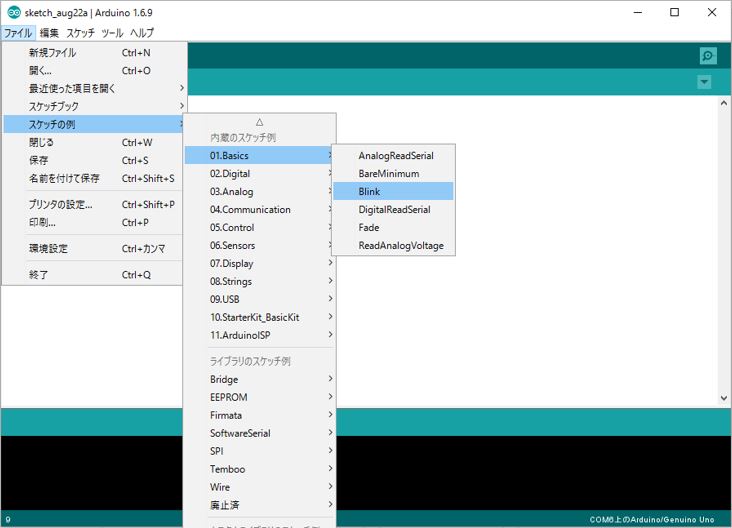Image resolution: width=732 pixels, height=528 pixels.
Task: Choose 開く... from the file menu
Action: [93, 70]
